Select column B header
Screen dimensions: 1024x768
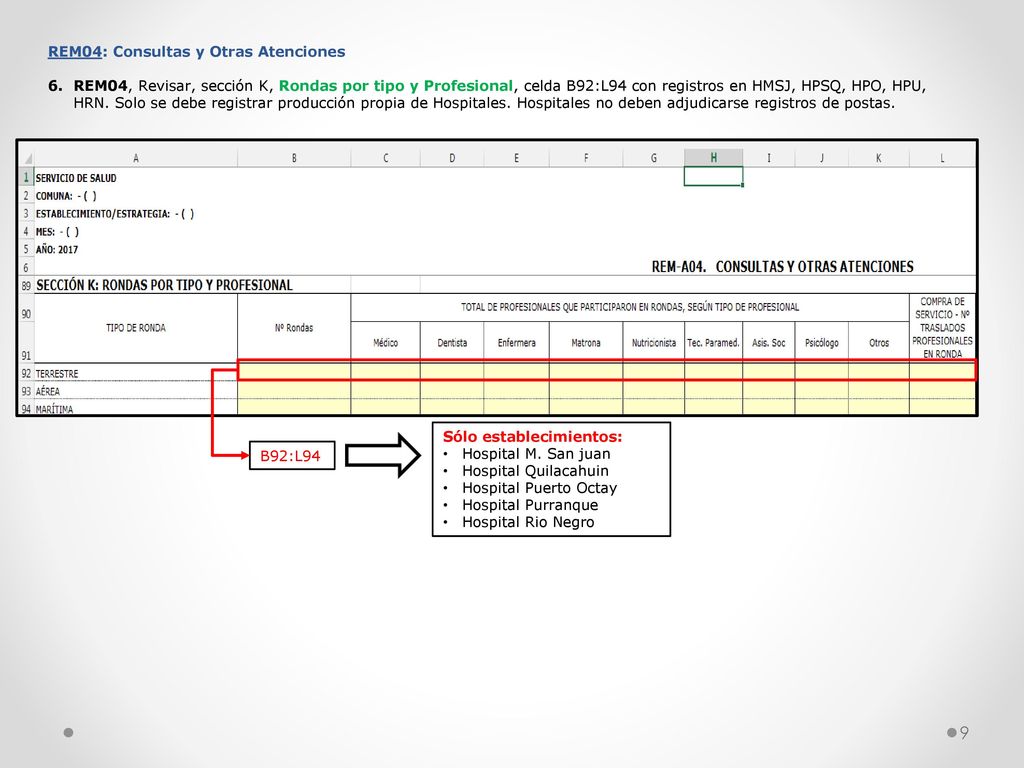point(294,158)
